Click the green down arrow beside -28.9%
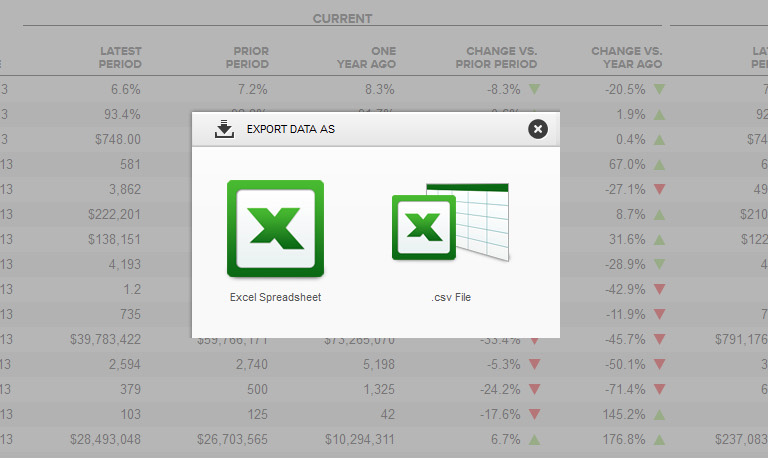The height and width of the screenshot is (458, 768). point(659,264)
